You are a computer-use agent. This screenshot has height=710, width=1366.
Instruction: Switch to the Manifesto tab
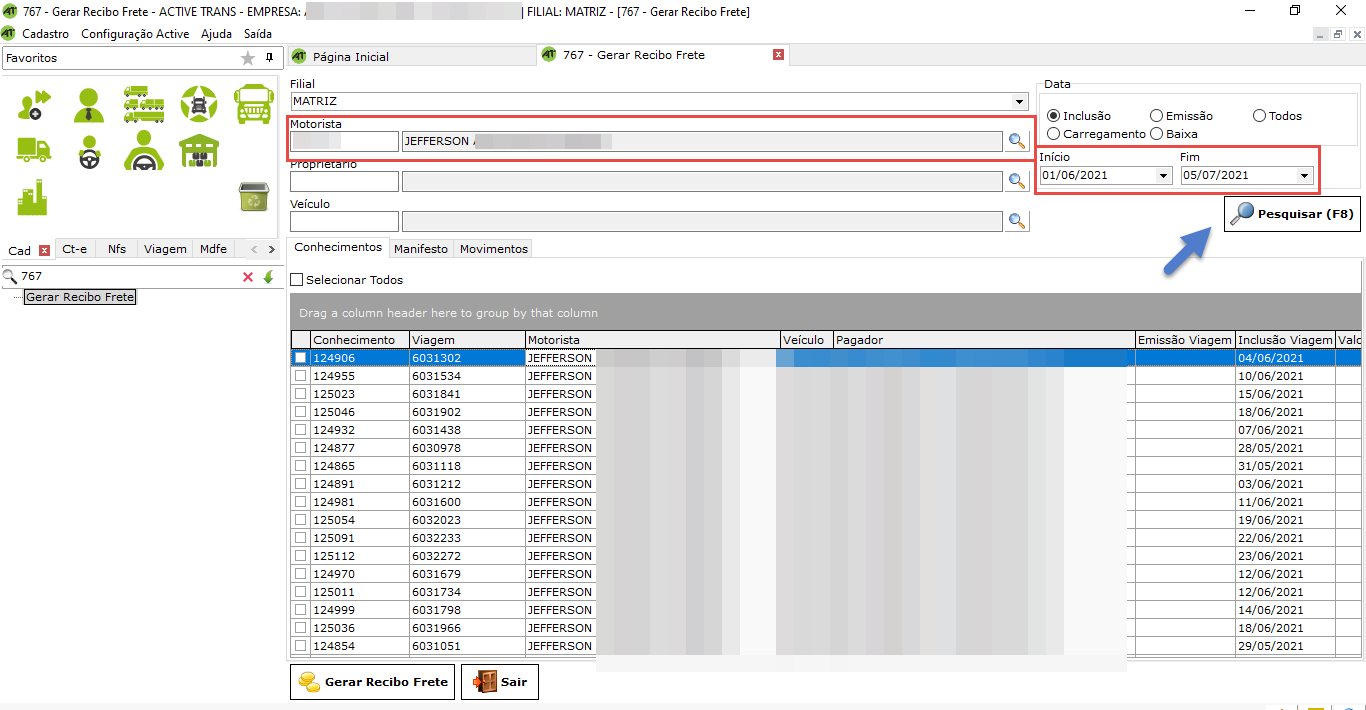tap(421, 249)
